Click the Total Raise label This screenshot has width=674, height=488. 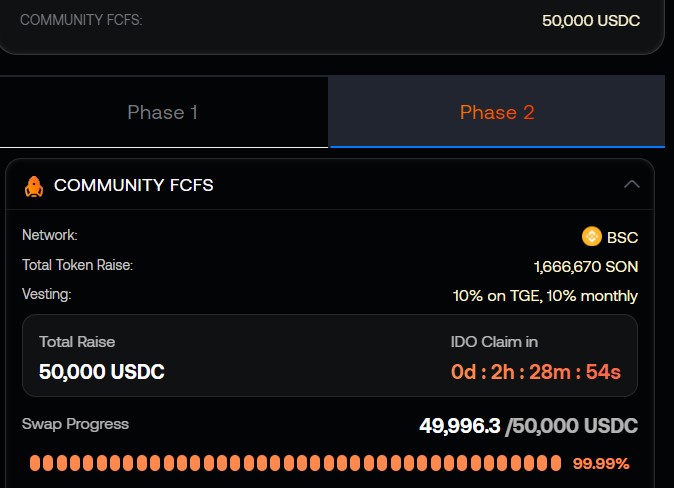77,342
